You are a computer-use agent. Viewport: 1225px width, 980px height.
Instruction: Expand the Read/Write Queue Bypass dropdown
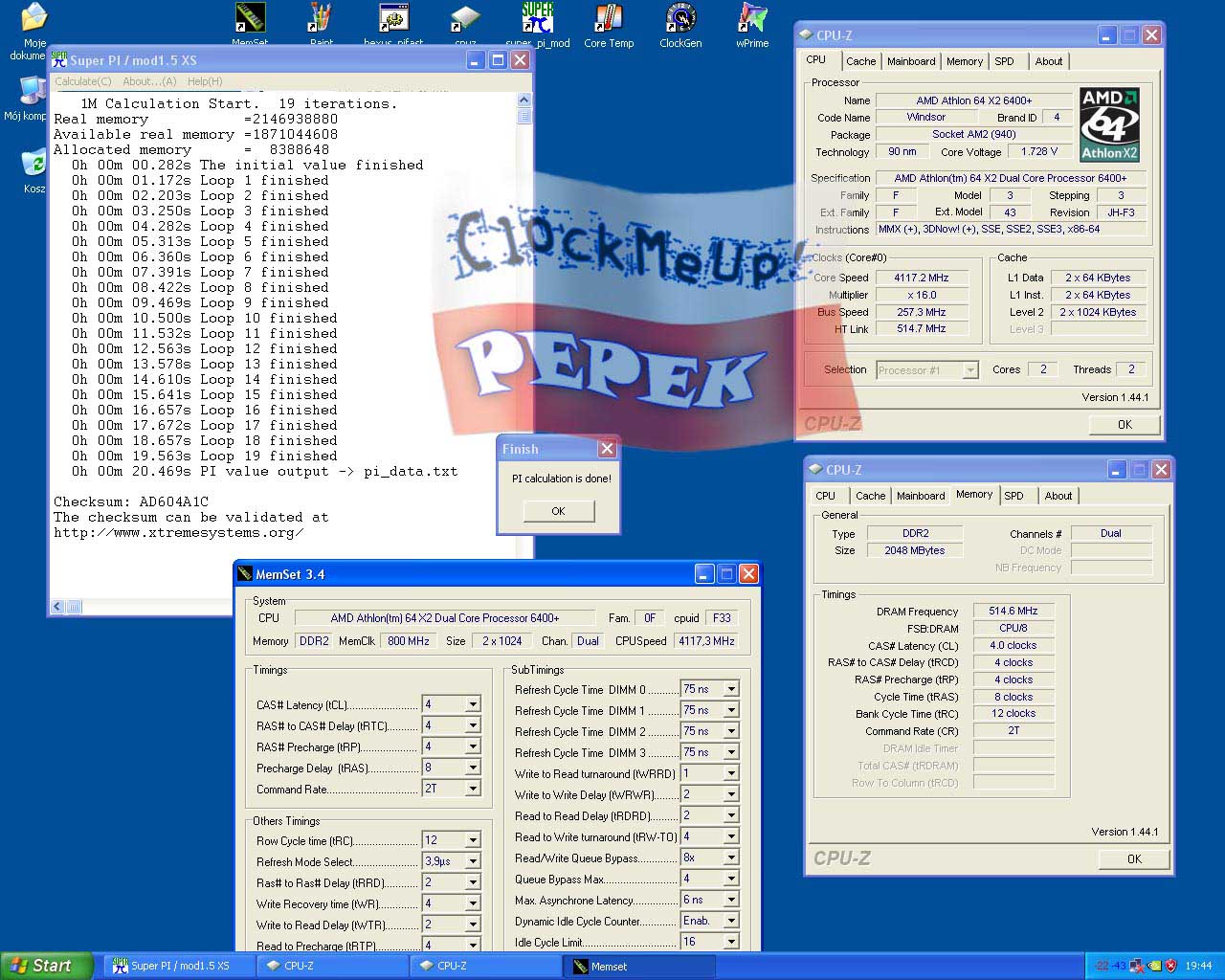tap(731, 857)
